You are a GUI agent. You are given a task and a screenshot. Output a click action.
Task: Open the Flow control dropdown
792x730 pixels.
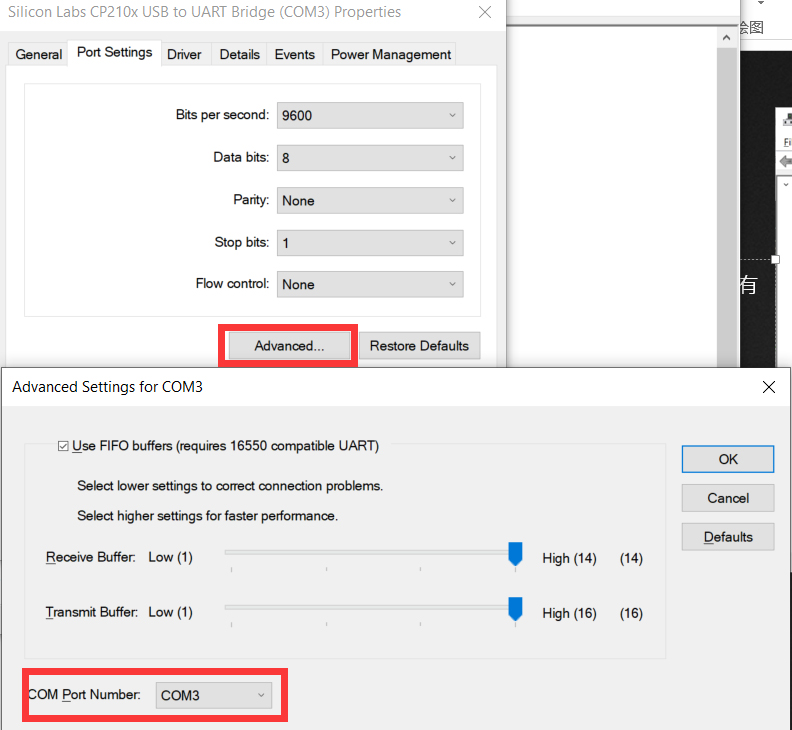coord(370,284)
